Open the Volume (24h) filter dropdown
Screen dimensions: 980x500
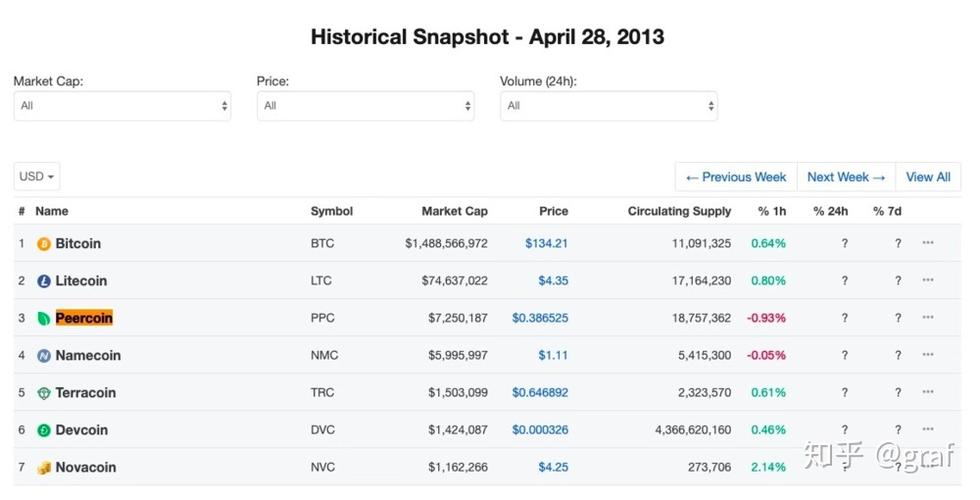[609, 106]
